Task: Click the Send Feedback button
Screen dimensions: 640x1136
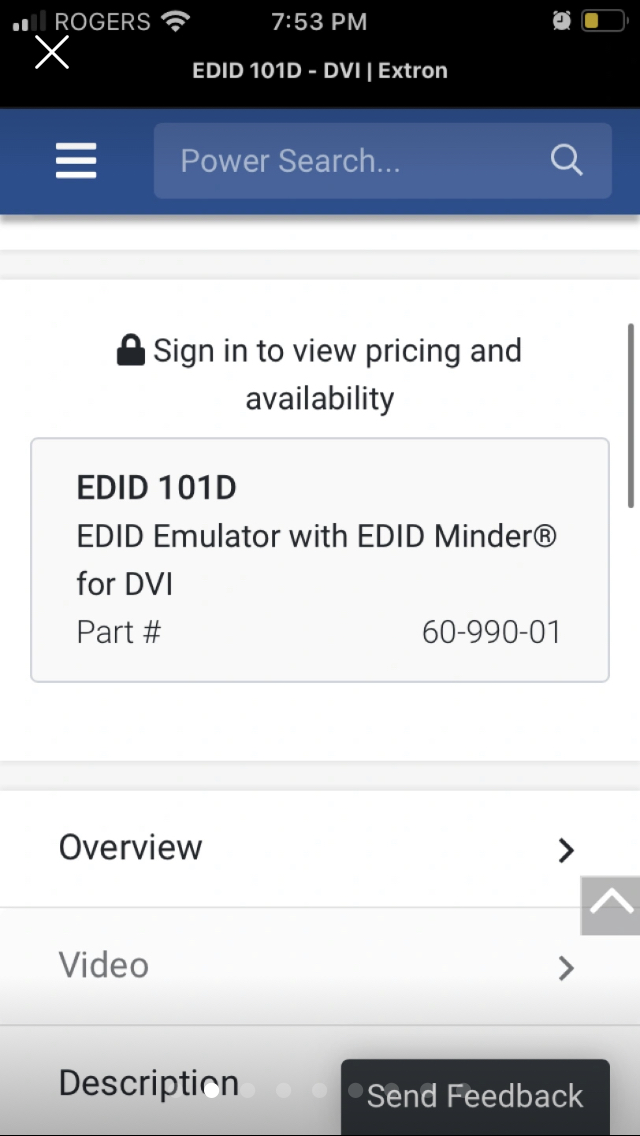Action: [x=474, y=1096]
